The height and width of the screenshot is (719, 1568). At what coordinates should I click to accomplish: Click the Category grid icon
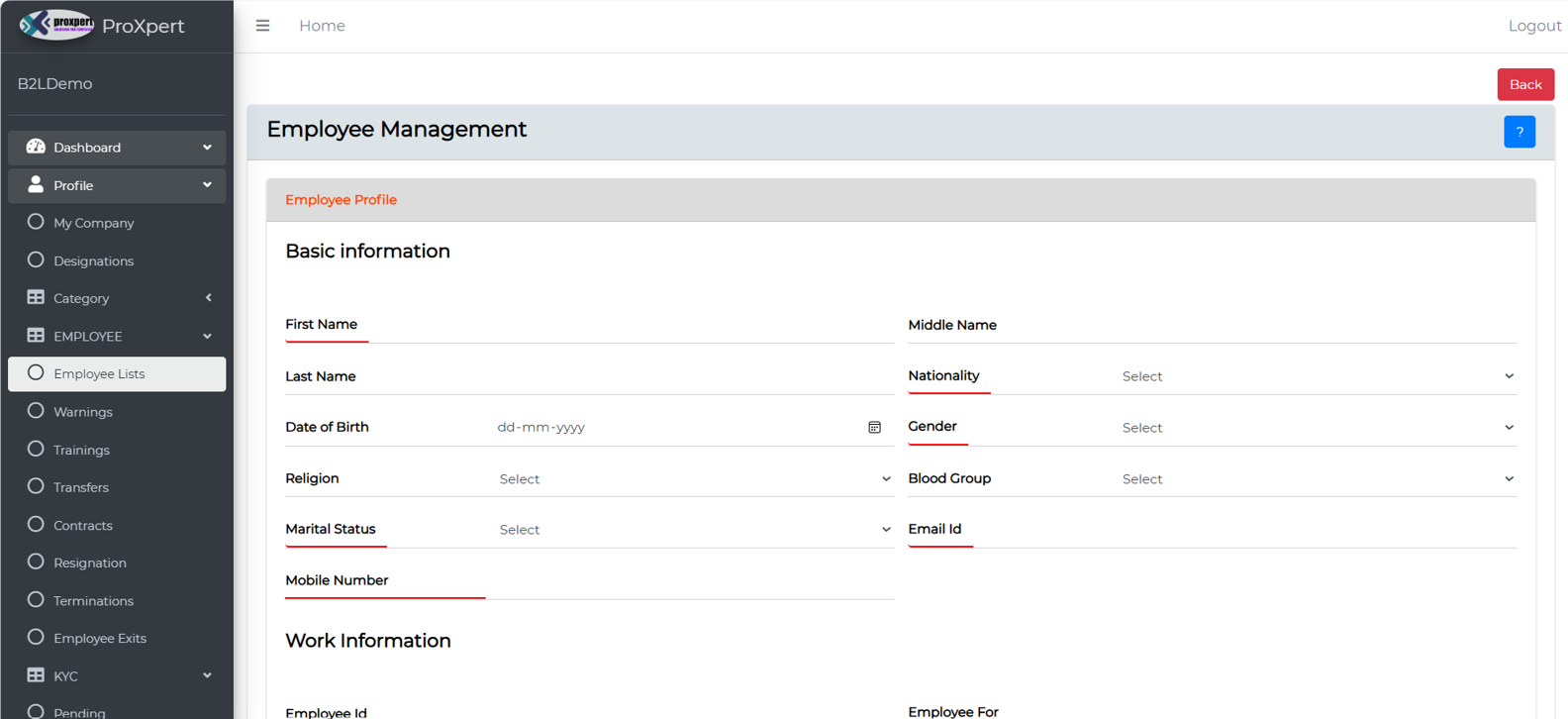point(36,298)
